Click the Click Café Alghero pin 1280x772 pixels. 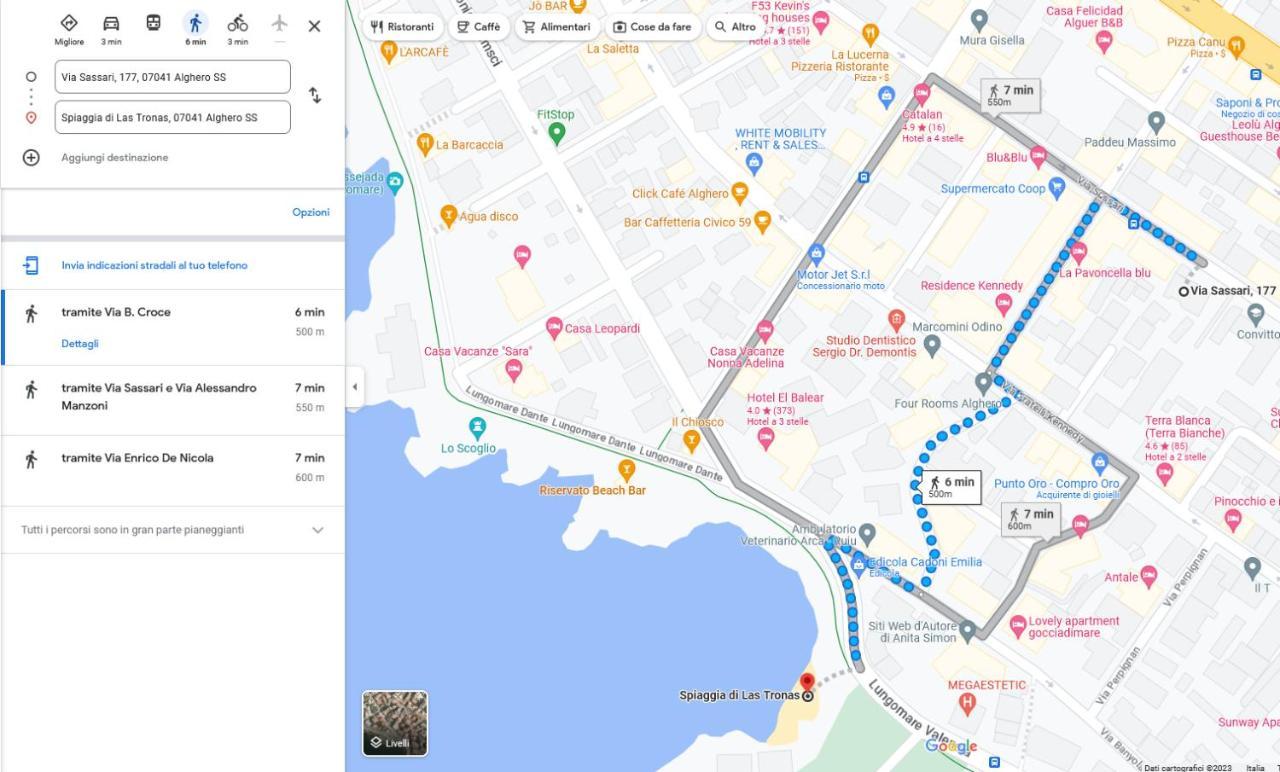[x=740, y=192]
